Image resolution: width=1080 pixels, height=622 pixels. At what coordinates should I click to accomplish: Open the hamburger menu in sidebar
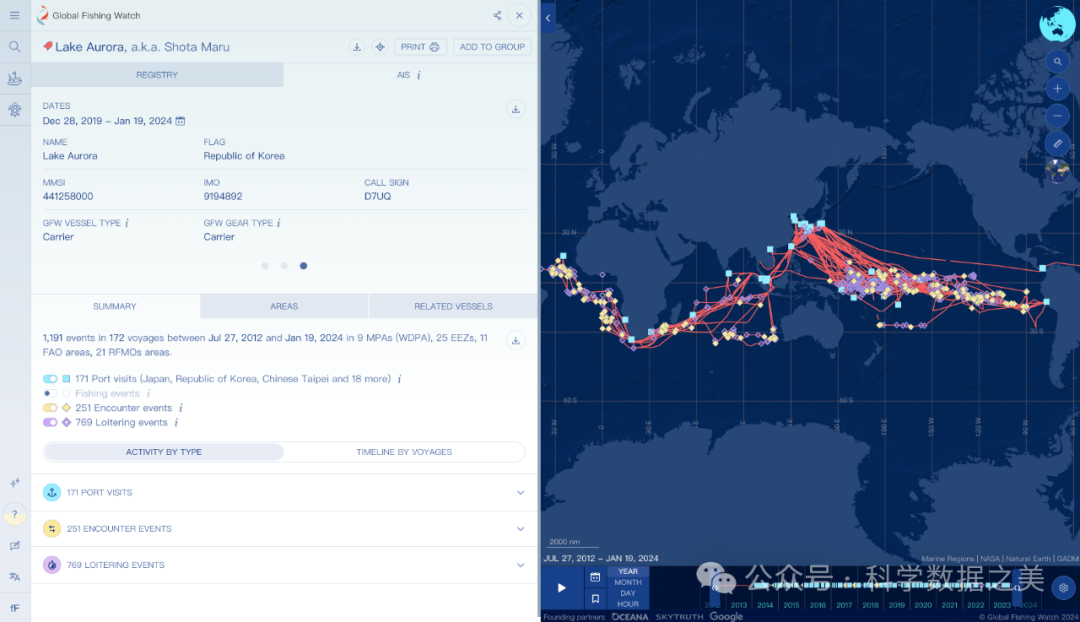click(14, 15)
